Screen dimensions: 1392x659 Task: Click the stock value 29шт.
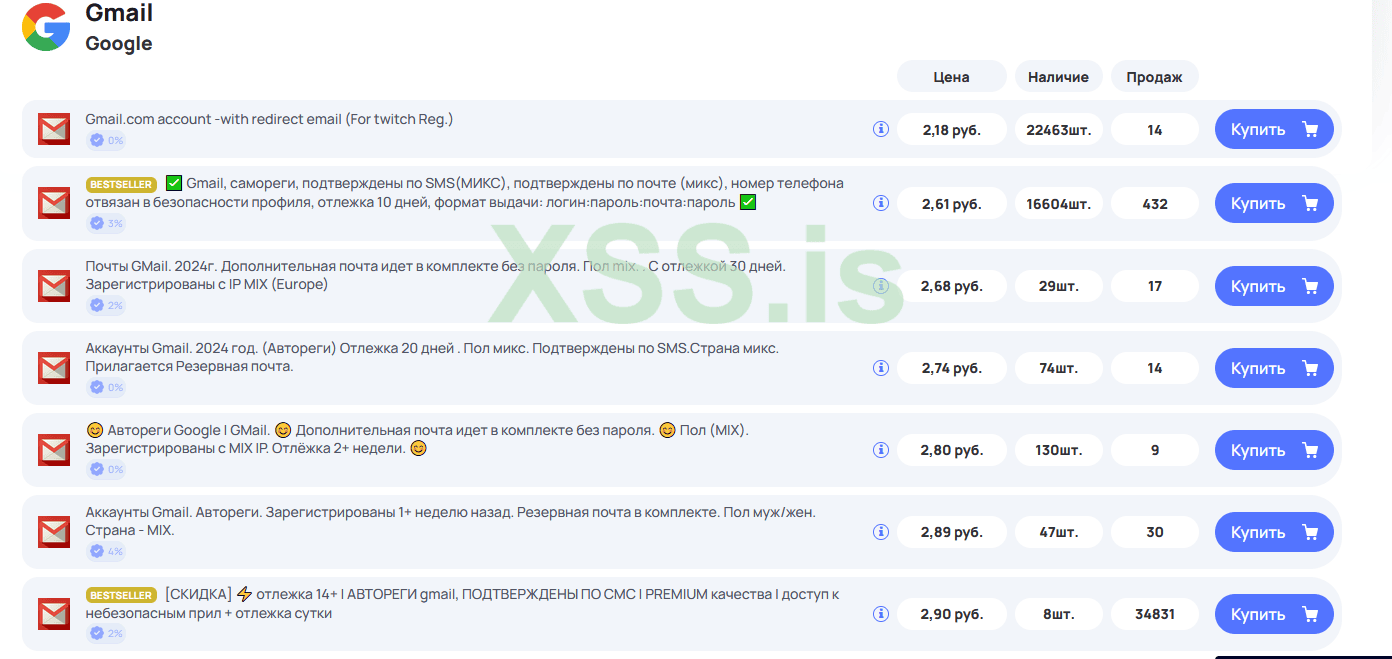(1058, 286)
